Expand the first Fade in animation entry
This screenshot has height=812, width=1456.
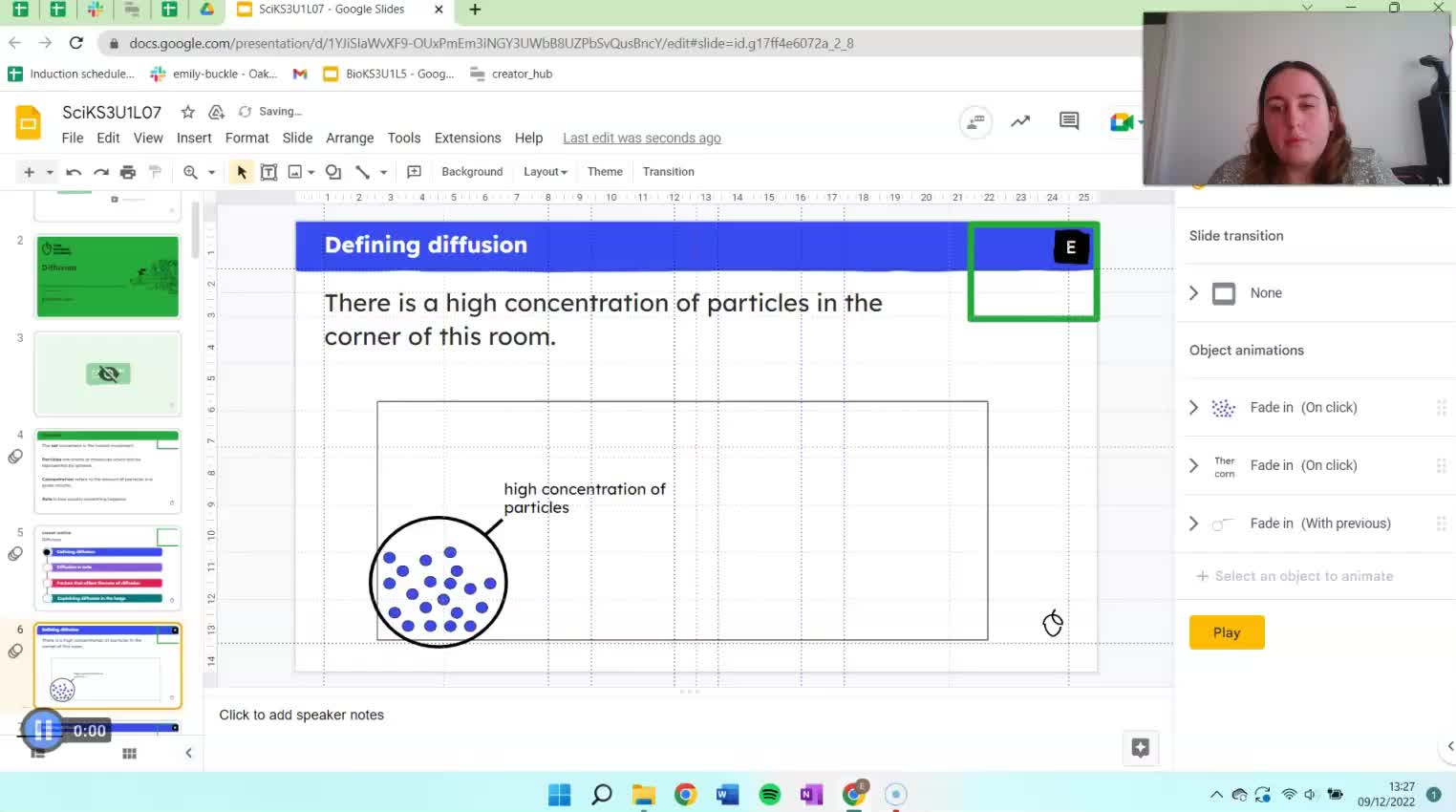(x=1193, y=407)
